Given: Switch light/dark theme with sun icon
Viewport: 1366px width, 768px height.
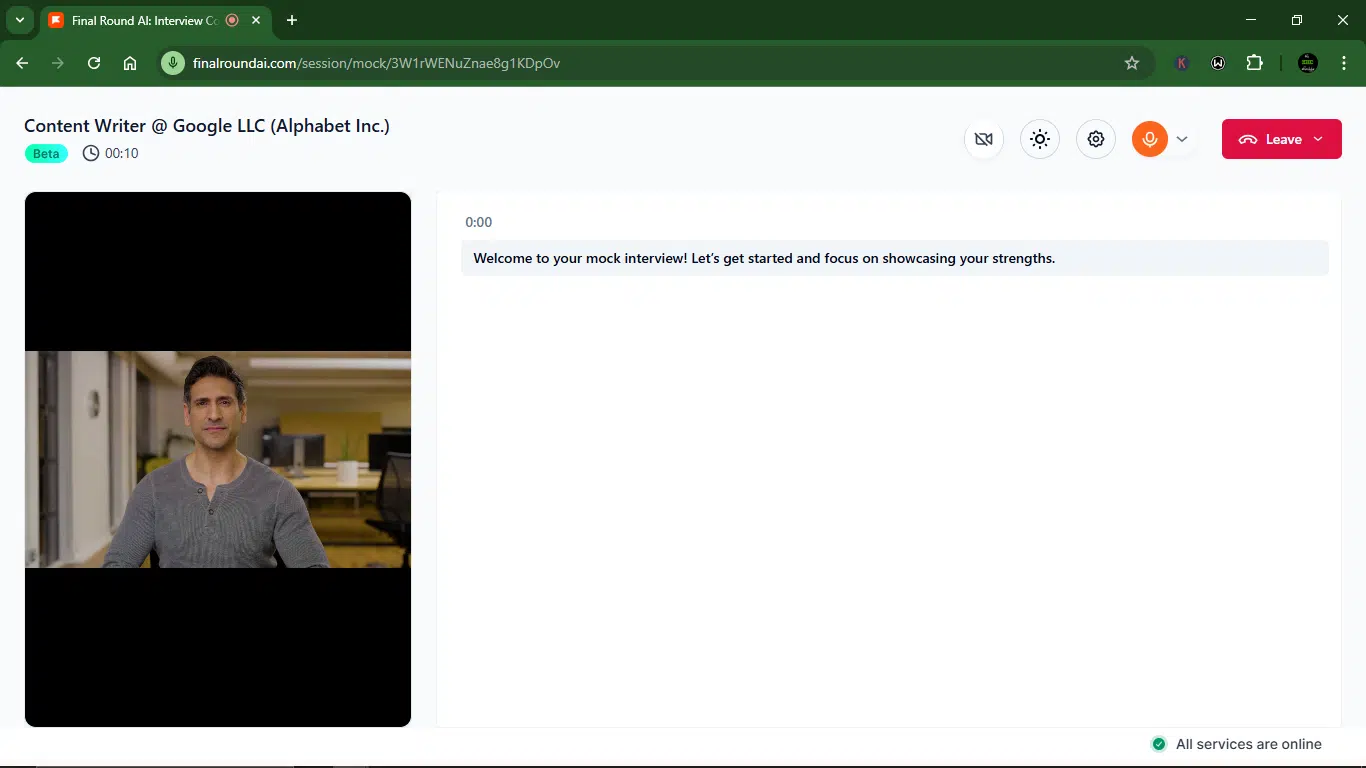Looking at the screenshot, I should click(x=1040, y=139).
